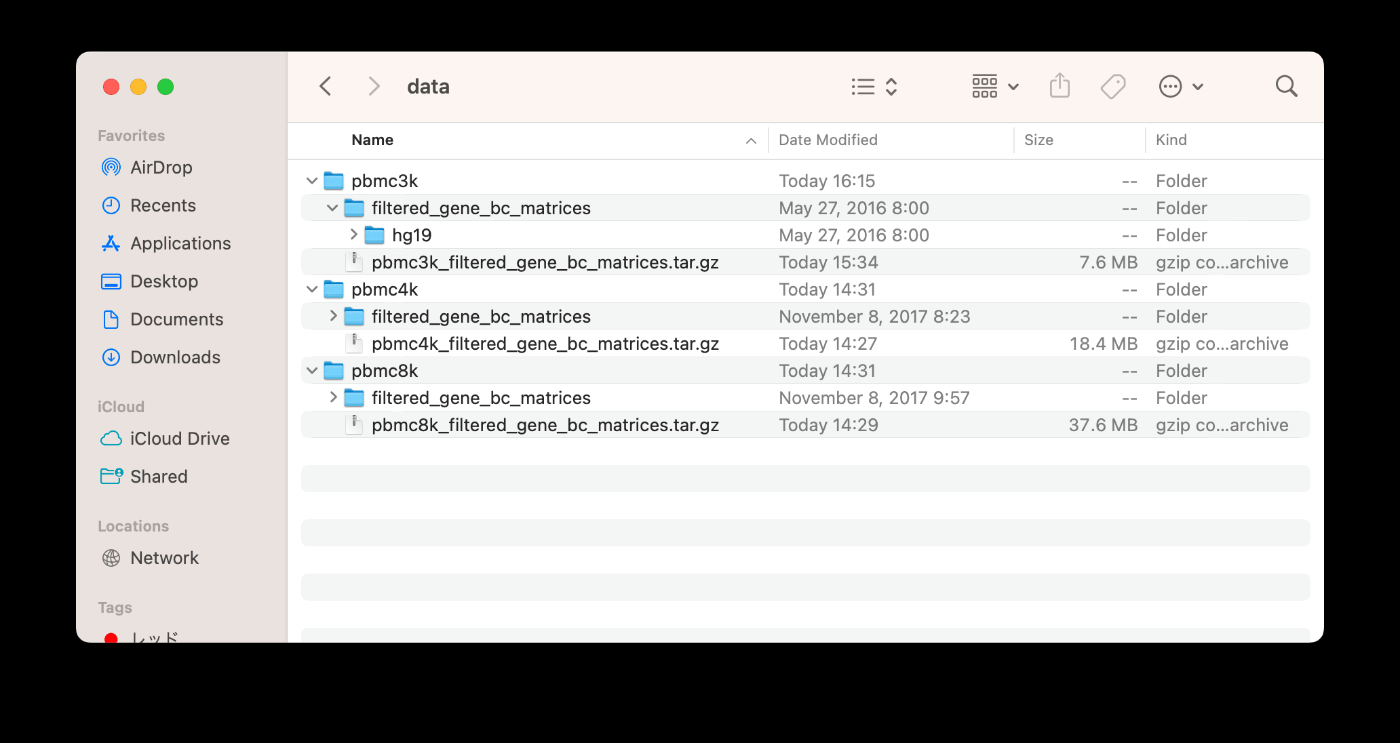Click the Share toolbar icon
Screen dimensions: 1400x743
click(1060, 86)
